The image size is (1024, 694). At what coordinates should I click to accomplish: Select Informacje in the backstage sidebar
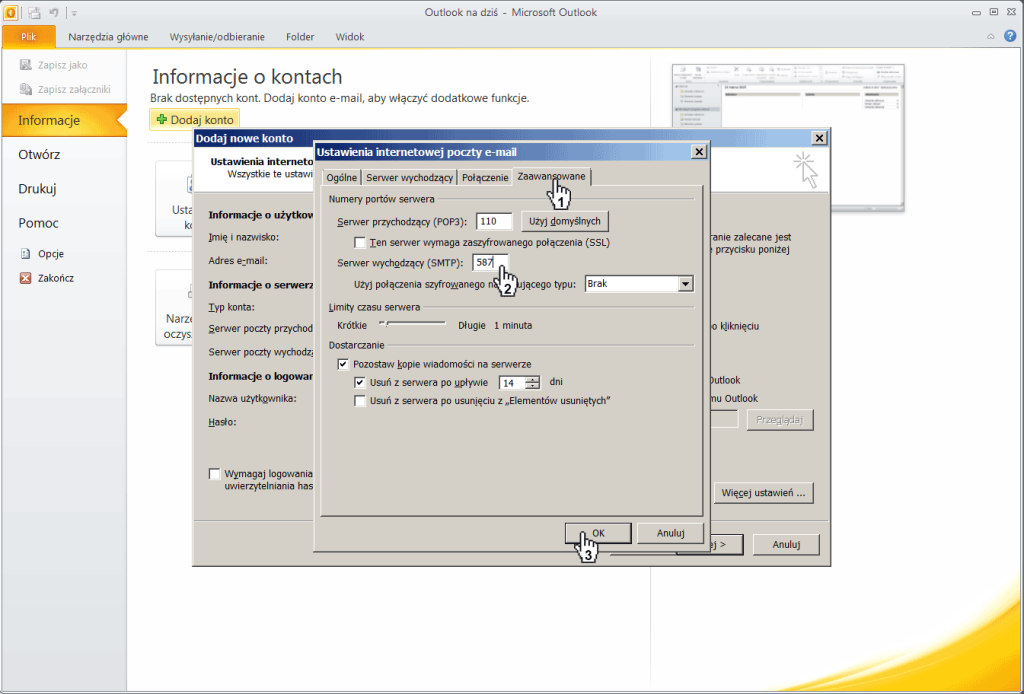(x=64, y=120)
